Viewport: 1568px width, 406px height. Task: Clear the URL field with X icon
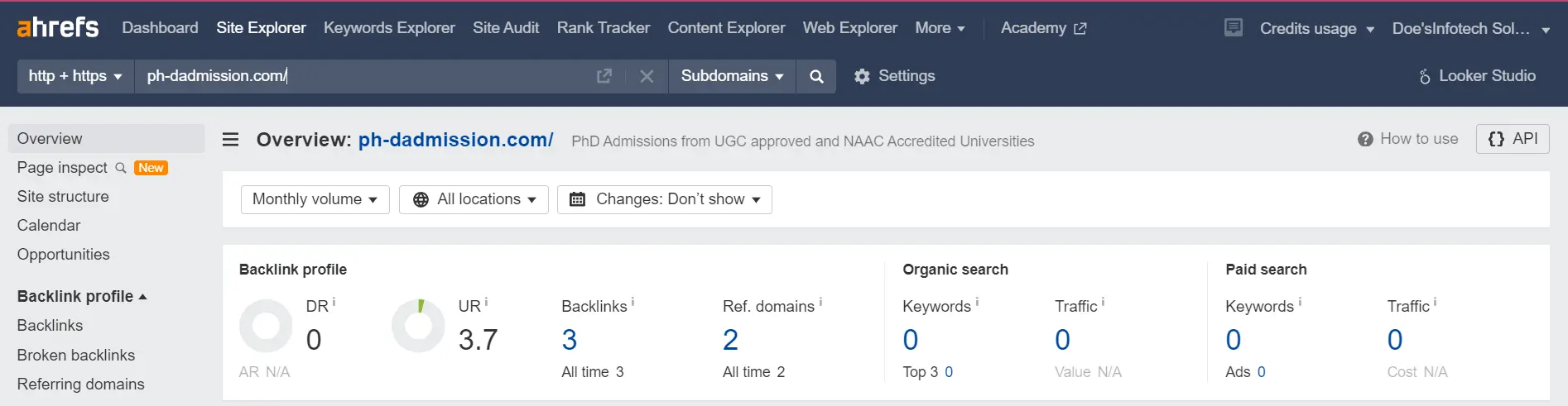pos(647,76)
